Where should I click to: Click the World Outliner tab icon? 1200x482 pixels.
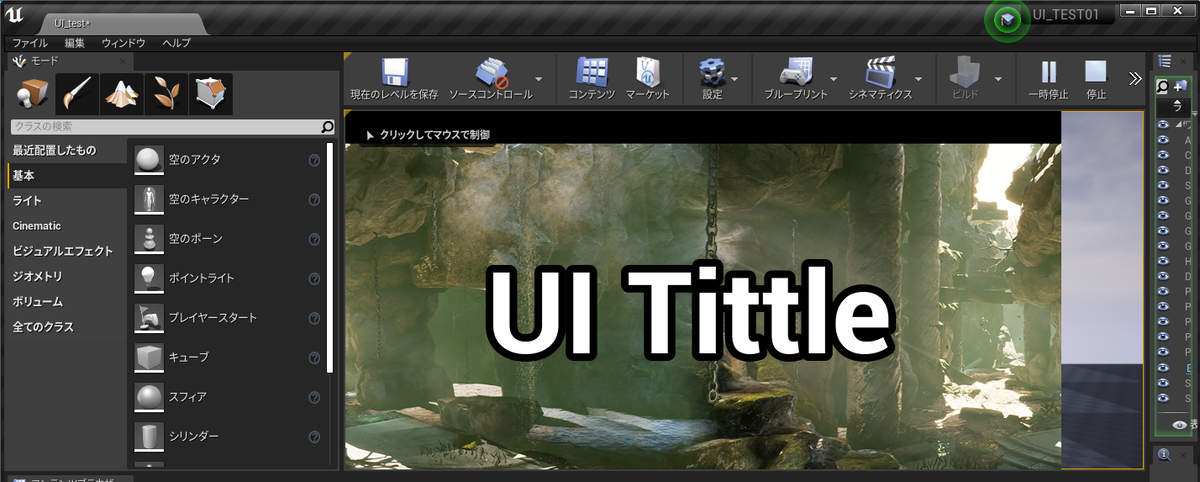click(x=1164, y=62)
